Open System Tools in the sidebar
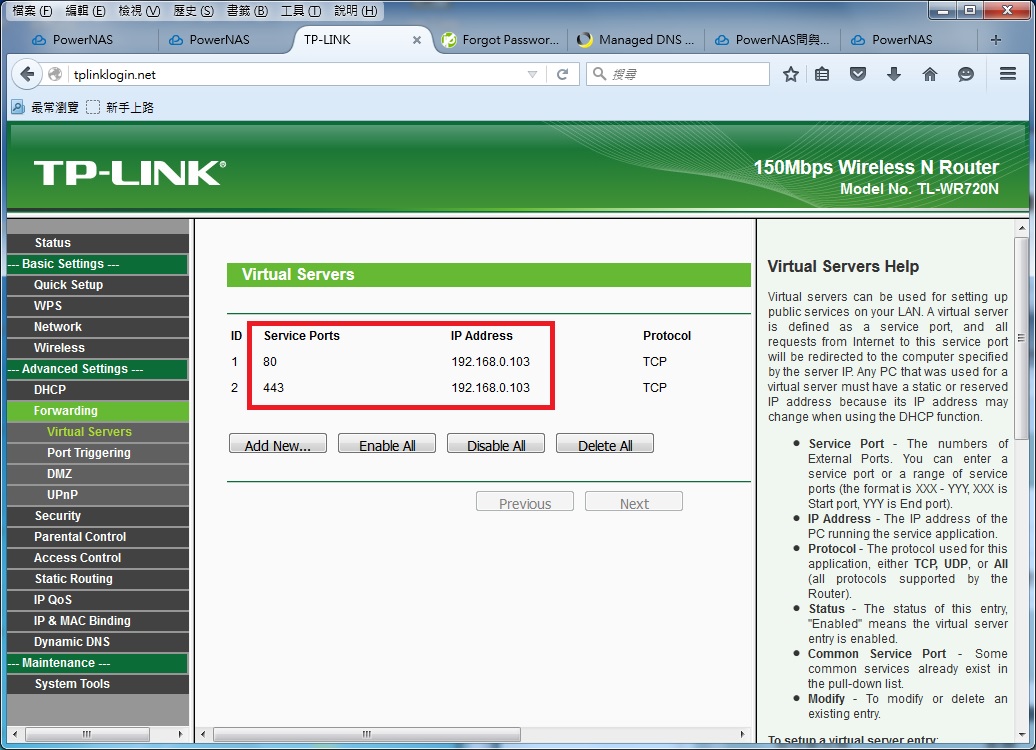This screenshot has width=1036, height=750. point(98,684)
